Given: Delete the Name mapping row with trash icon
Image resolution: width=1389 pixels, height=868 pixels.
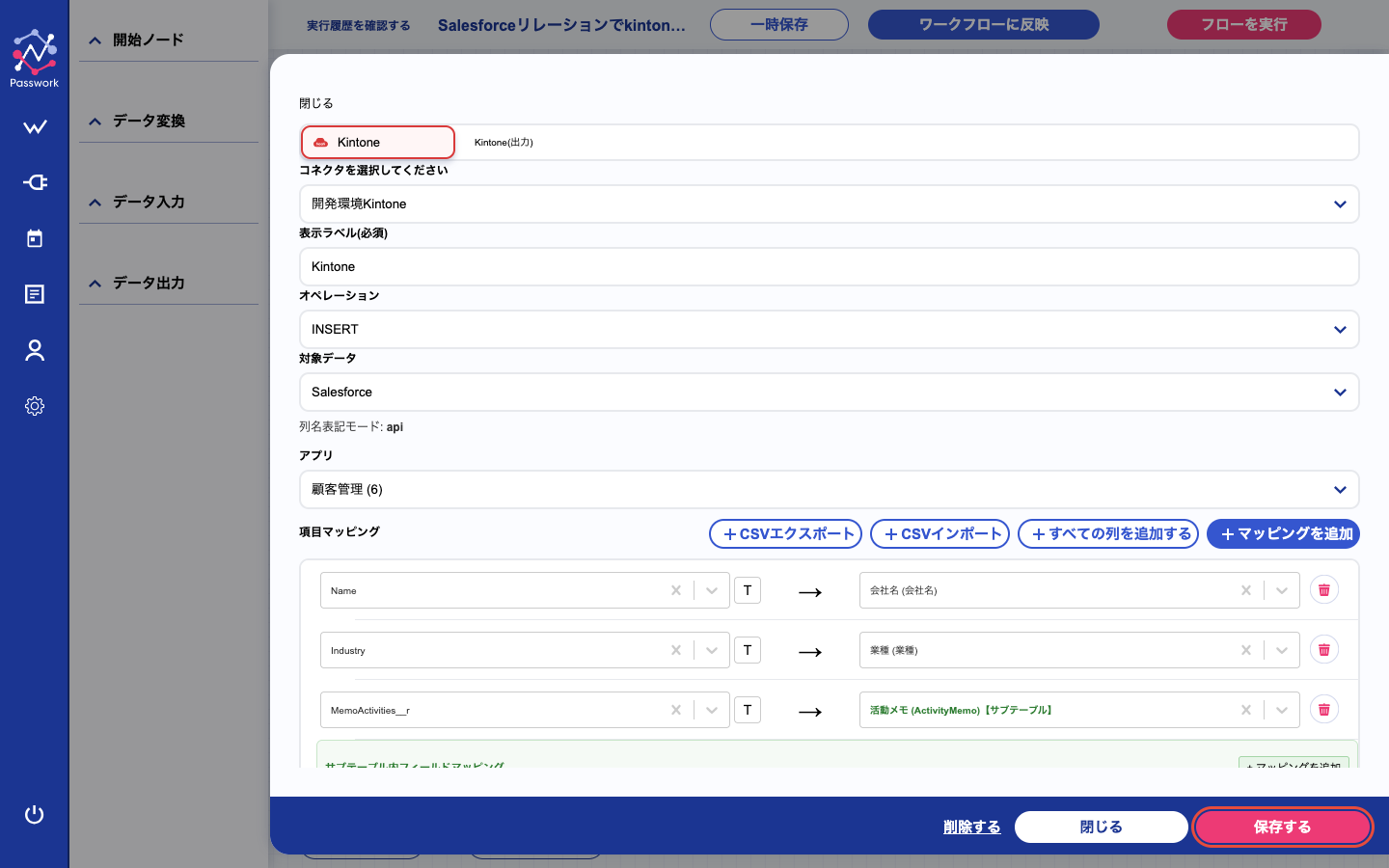Looking at the screenshot, I should coord(1324,590).
